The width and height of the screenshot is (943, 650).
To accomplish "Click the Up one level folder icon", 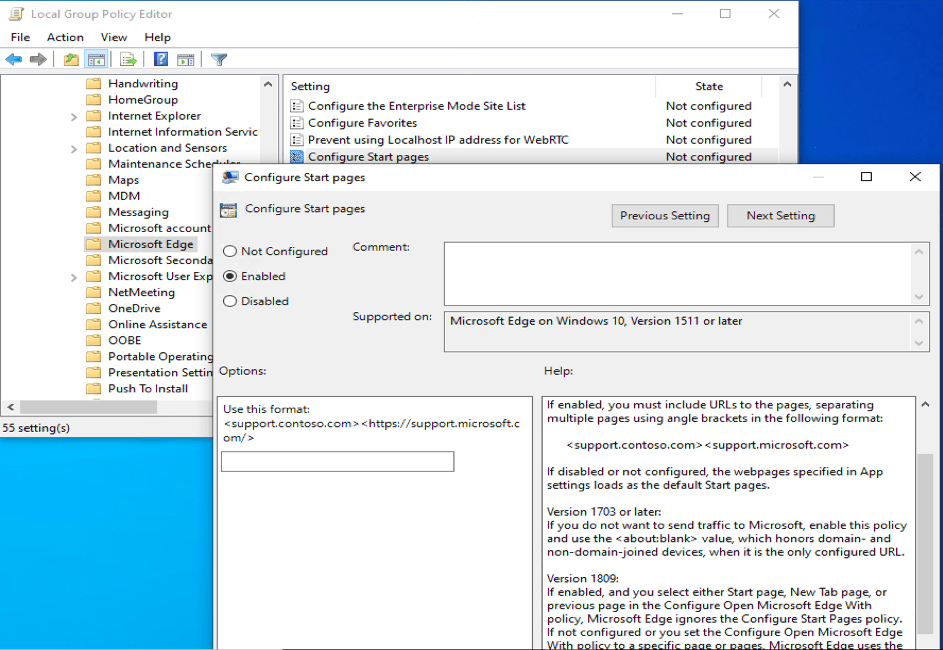I will (72, 59).
